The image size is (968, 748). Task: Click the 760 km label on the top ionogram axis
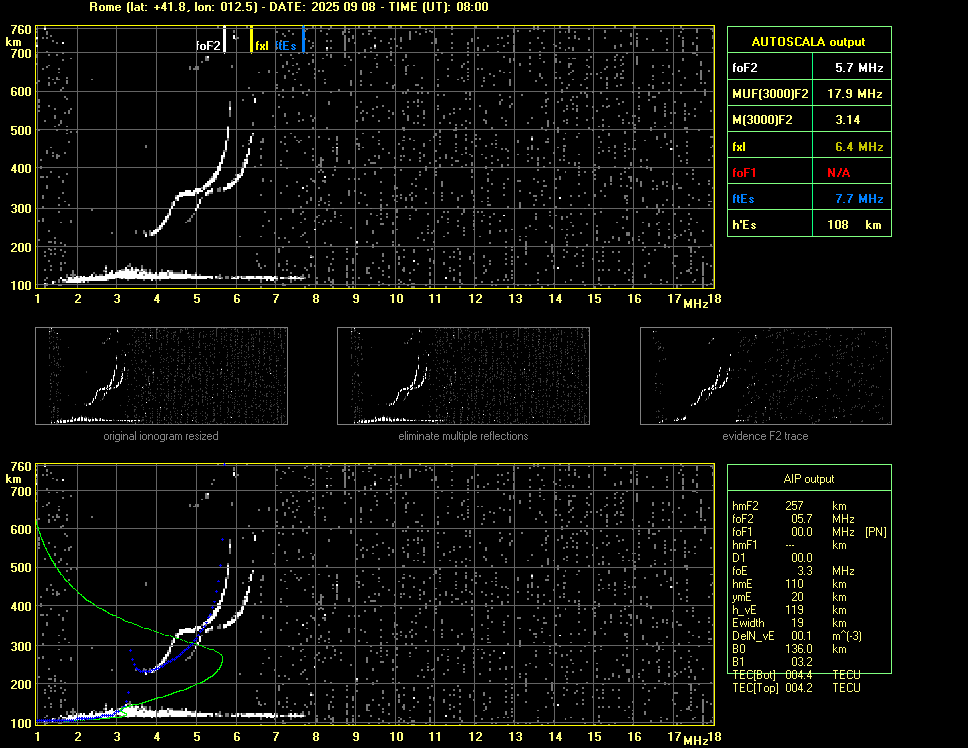coord(21,30)
